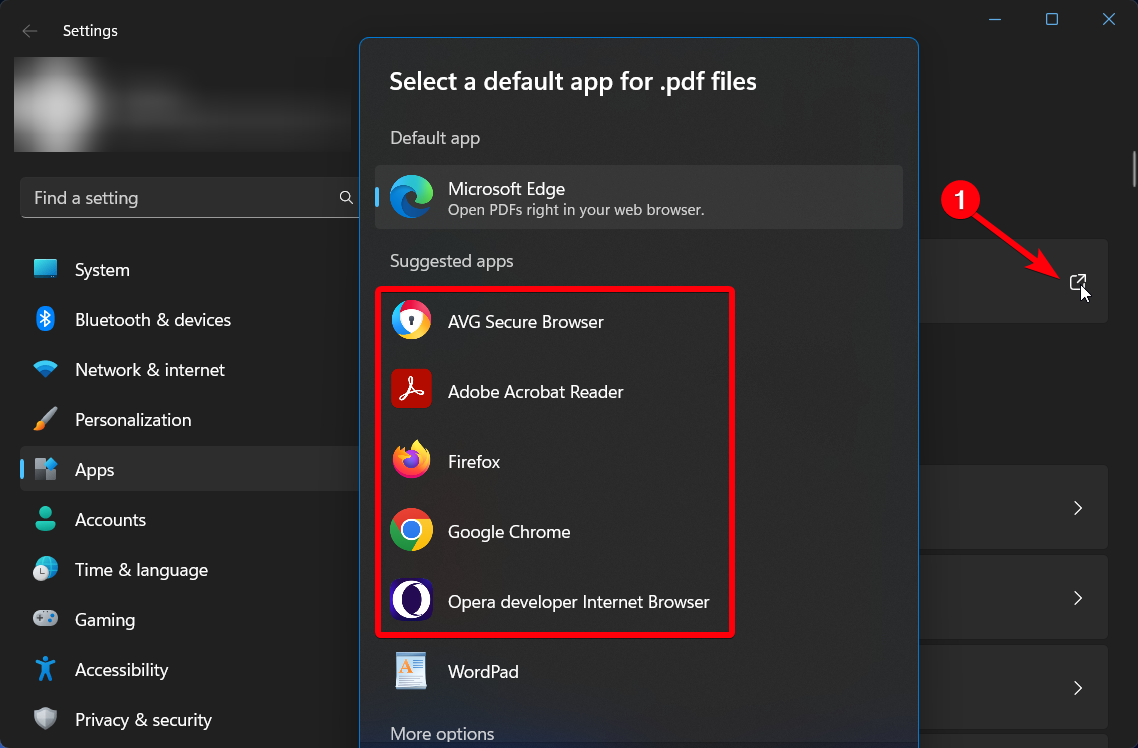The image size is (1138, 748).
Task: Click the Microsoft Edge default app entry
Action: 639,197
